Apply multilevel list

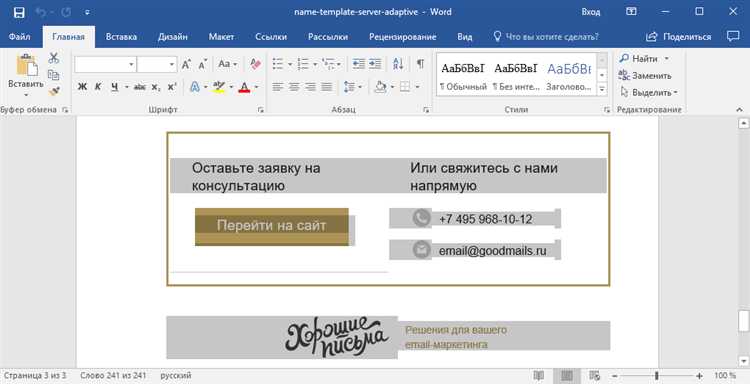328,64
